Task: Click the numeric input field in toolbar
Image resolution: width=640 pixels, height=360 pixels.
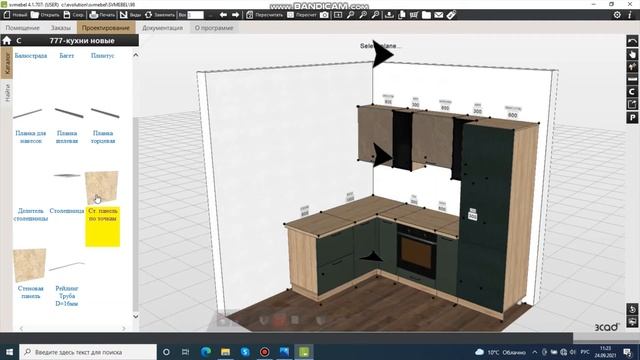Action: (x=195, y=15)
